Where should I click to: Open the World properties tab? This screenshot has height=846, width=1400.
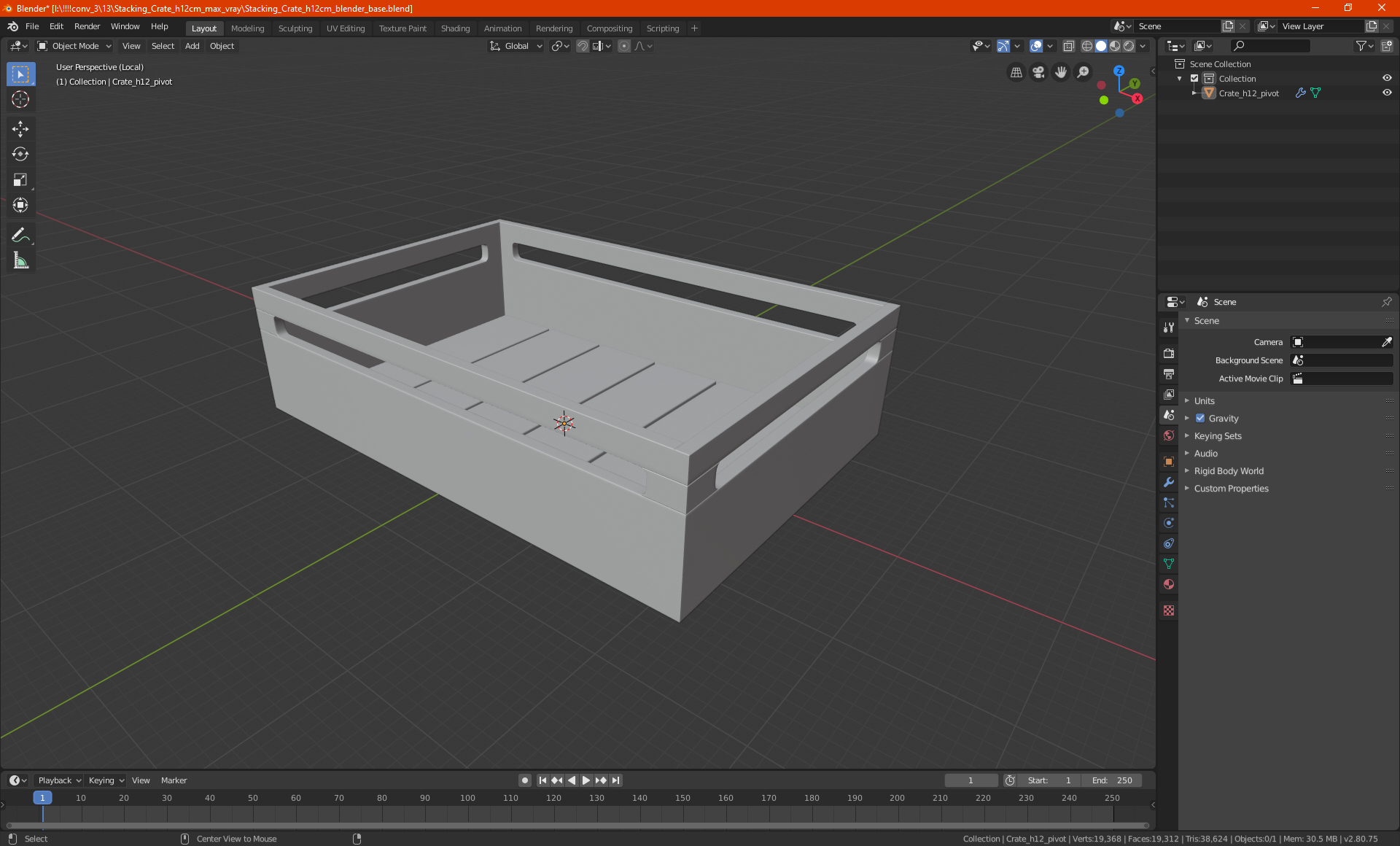(1169, 435)
